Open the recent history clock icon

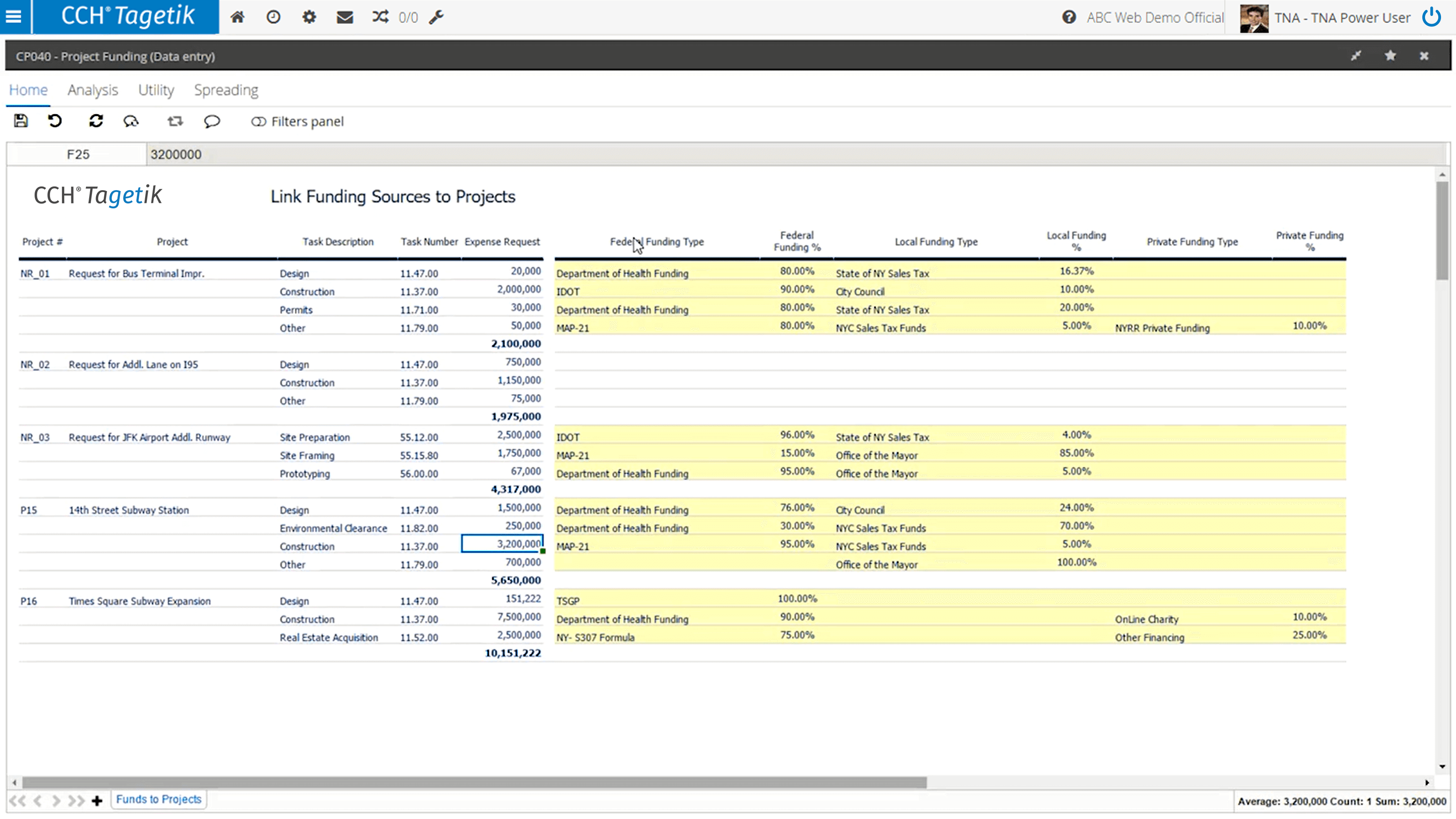pyautogui.click(x=273, y=17)
